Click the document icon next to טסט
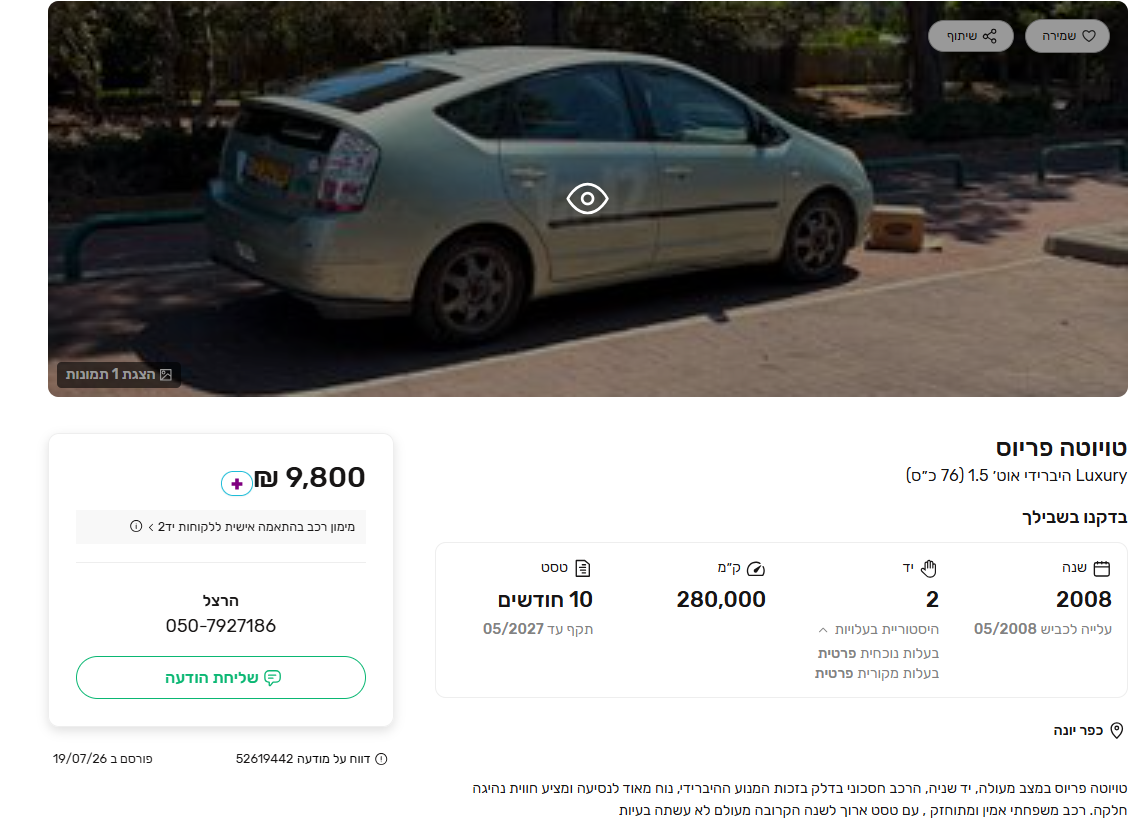The width and height of the screenshot is (1134, 828). tap(583, 568)
